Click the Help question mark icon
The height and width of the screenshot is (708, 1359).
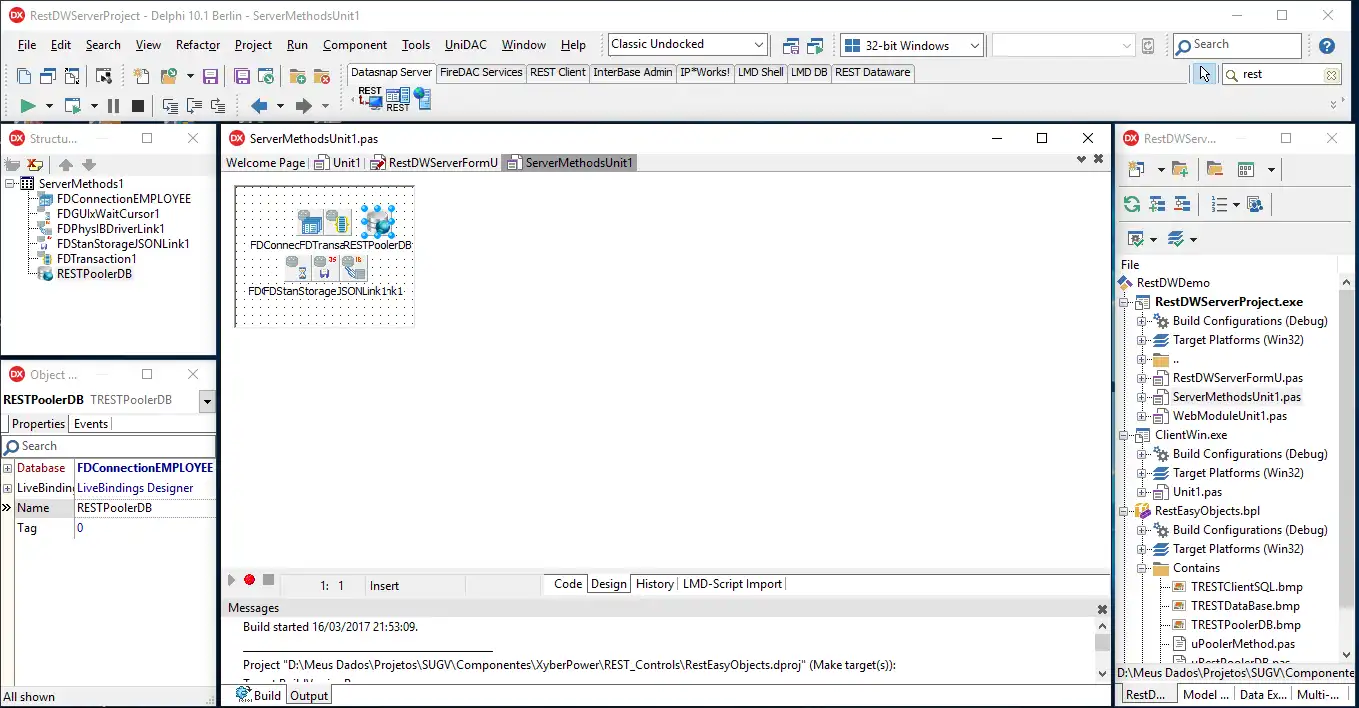pyautogui.click(x=1327, y=45)
